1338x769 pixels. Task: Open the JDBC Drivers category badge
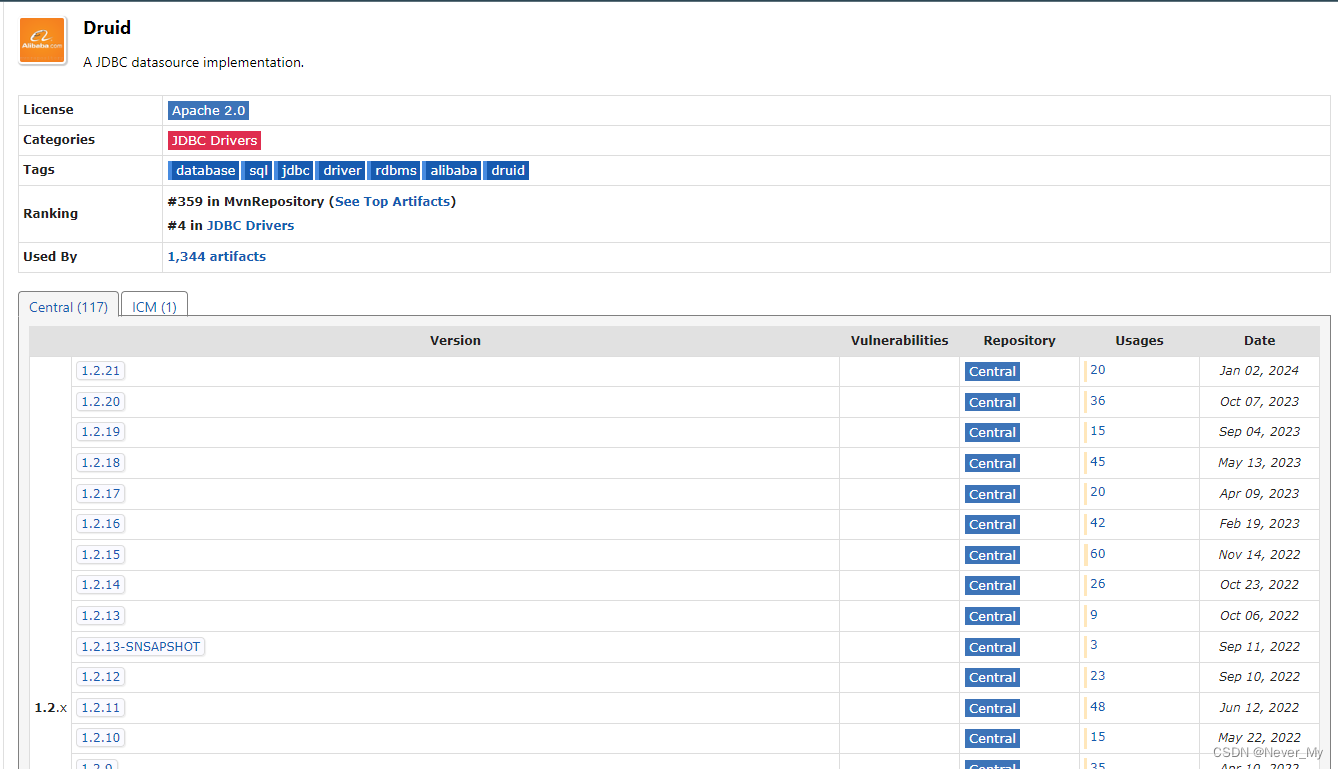pyautogui.click(x=214, y=140)
